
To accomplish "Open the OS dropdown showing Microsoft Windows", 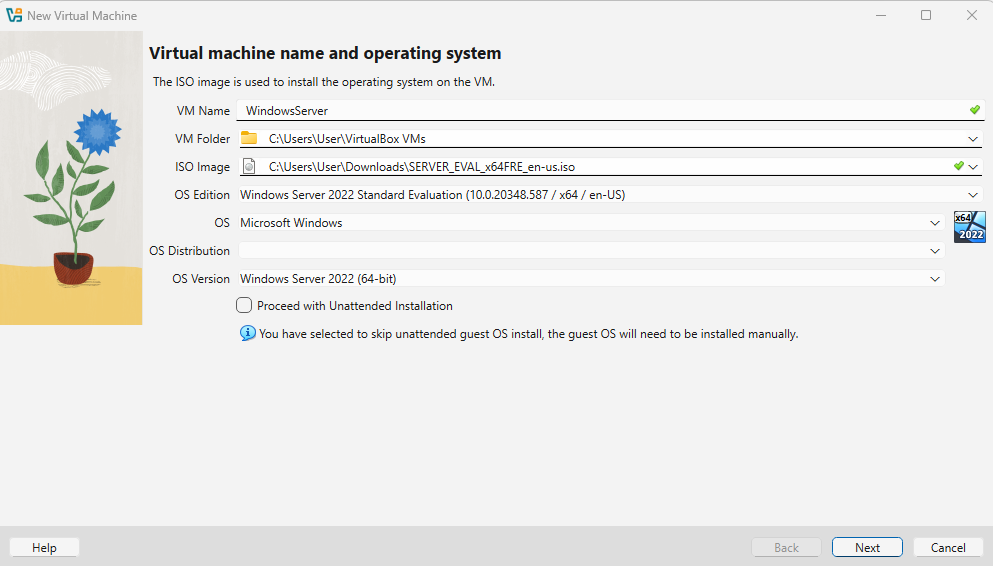I will click(x=591, y=223).
